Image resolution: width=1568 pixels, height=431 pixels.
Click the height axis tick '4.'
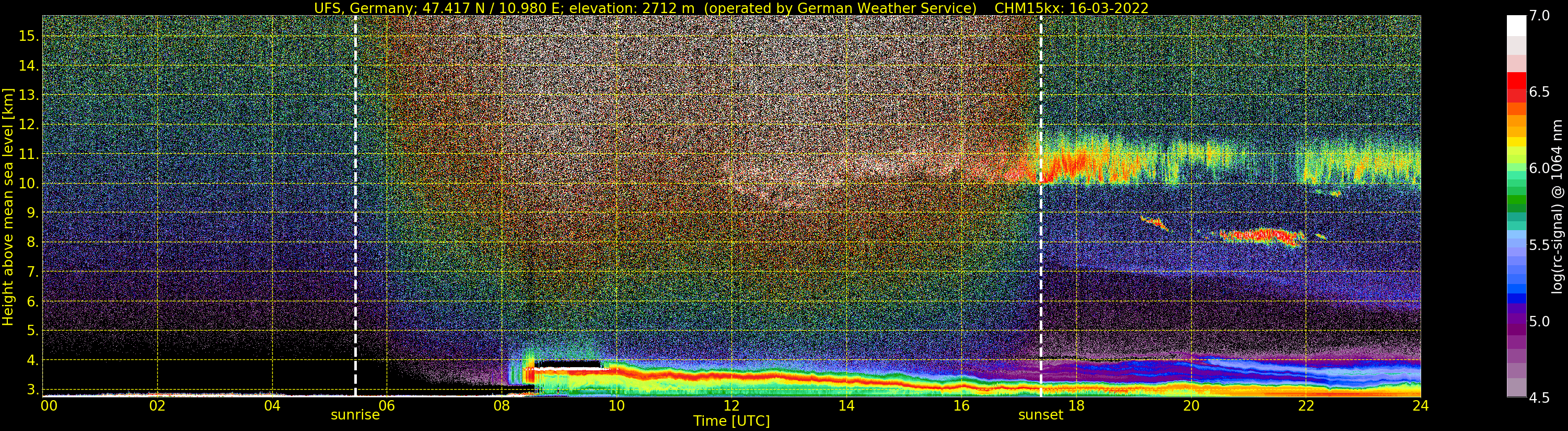click(32, 360)
